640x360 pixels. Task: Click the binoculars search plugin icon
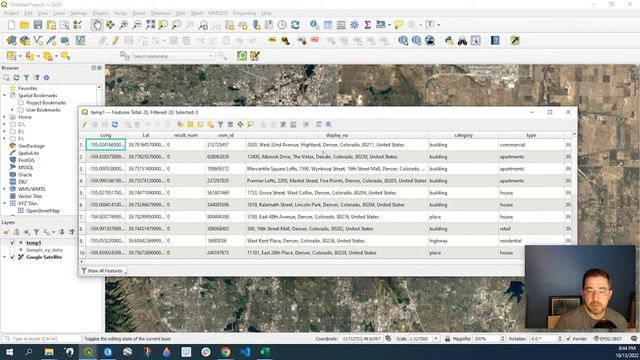(x=462, y=40)
